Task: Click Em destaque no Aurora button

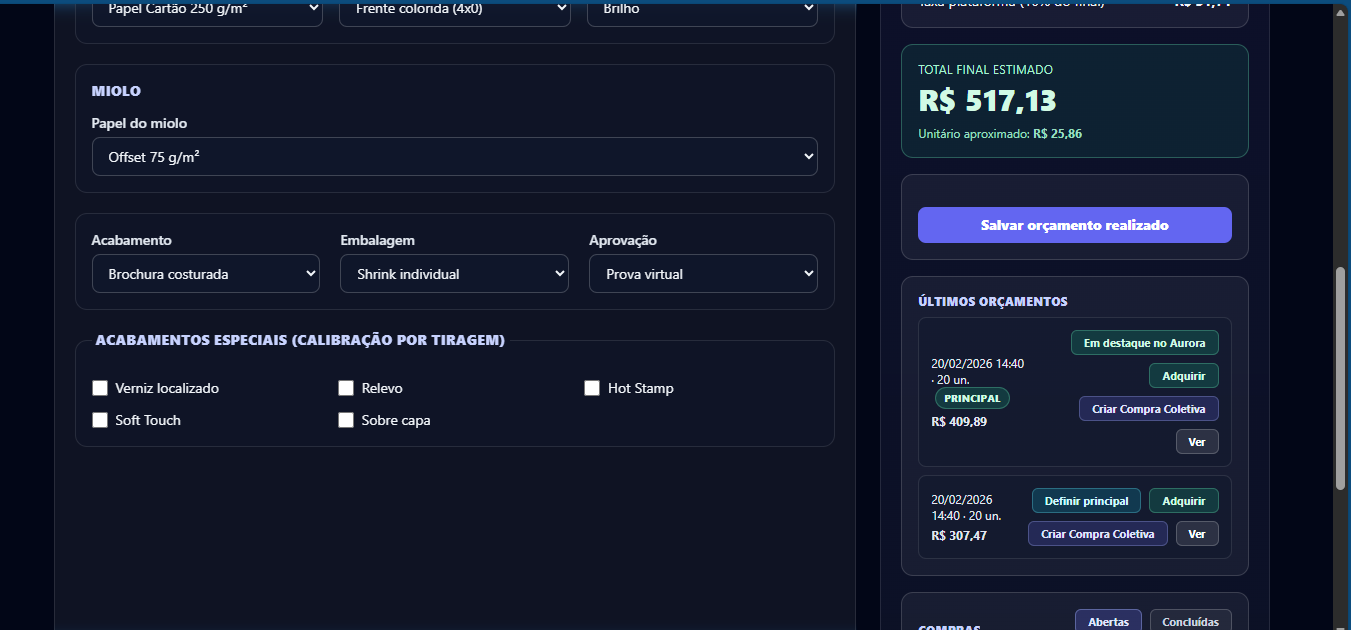Action: pos(1144,343)
